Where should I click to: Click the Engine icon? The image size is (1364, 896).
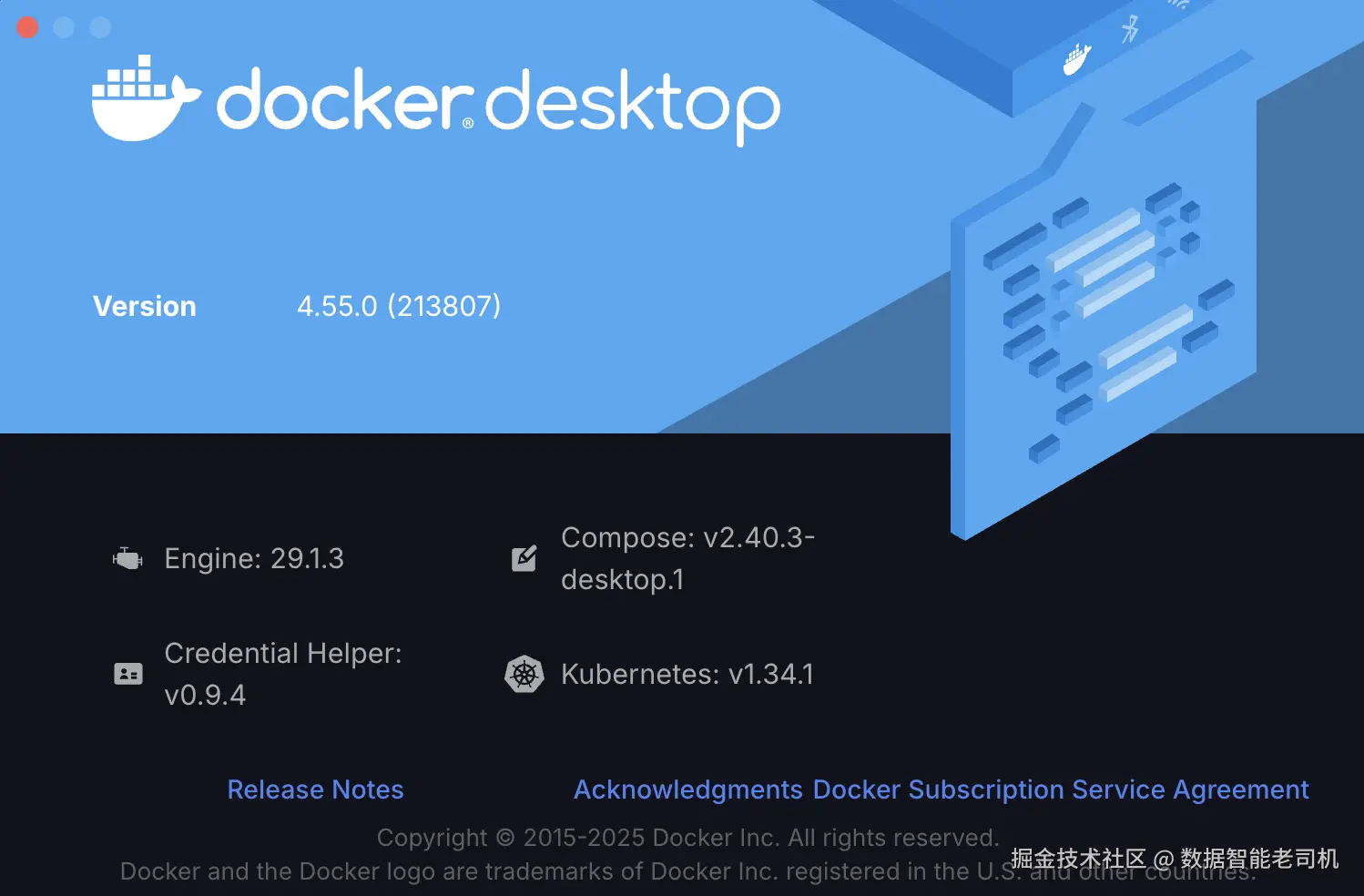pyautogui.click(x=127, y=558)
